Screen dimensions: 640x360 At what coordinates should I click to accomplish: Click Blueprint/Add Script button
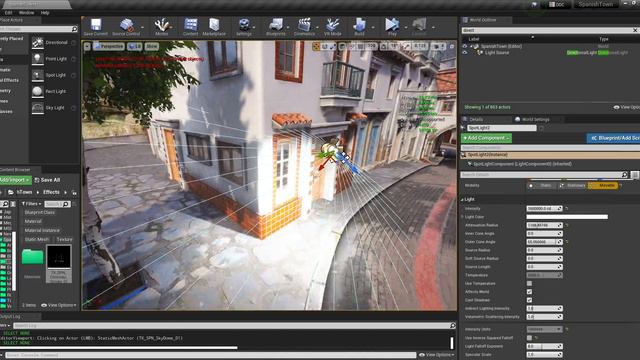[613, 138]
